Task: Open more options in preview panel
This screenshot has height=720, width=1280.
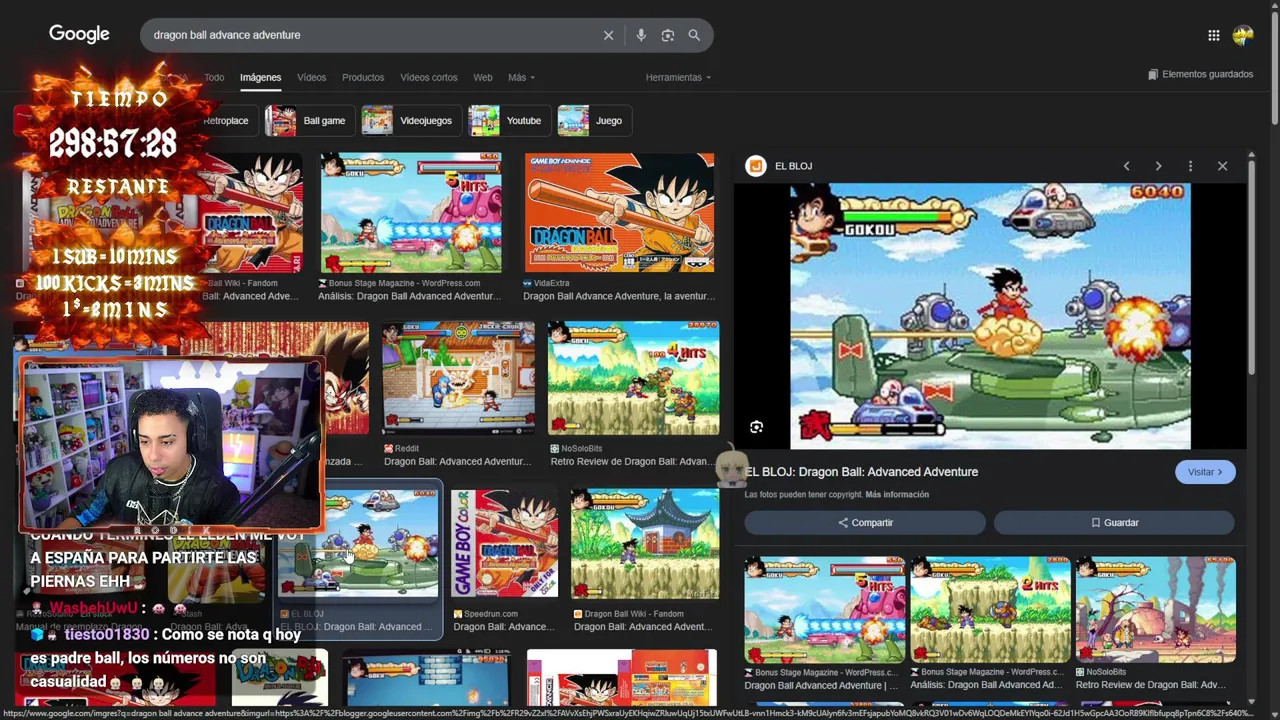Action: click(1190, 166)
